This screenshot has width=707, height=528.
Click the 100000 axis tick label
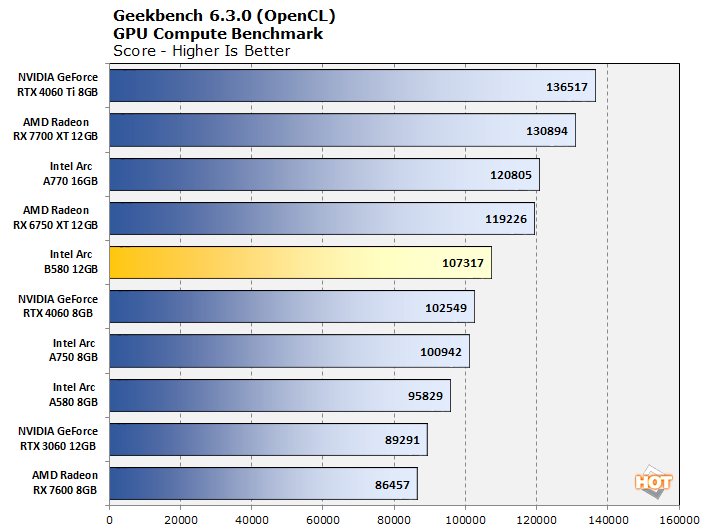tap(466, 520)
